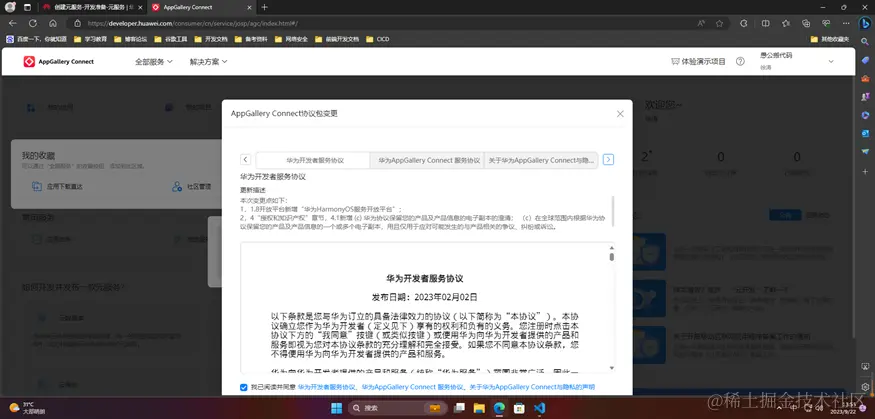The height and width of the screenshot is (419, 875).
Task: Expand the 解决方案 menu
Action: coord(209,61)
